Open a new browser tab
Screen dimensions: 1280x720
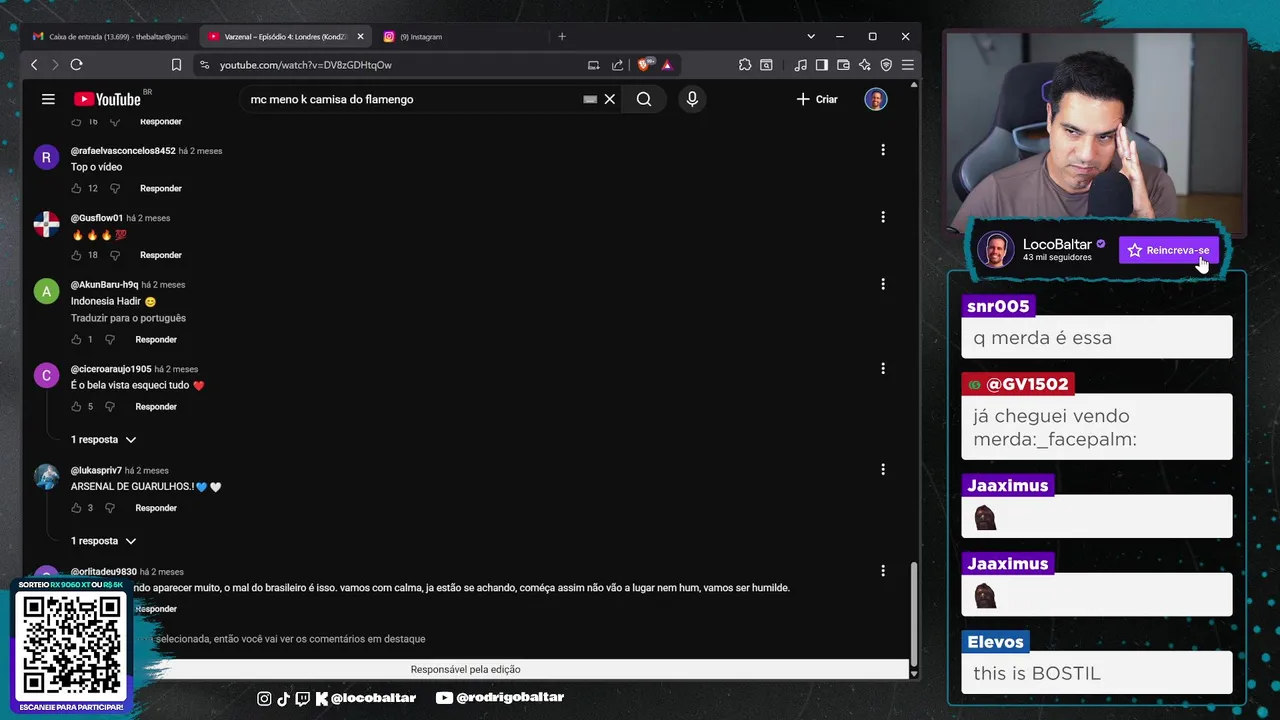tap(562, 36)
